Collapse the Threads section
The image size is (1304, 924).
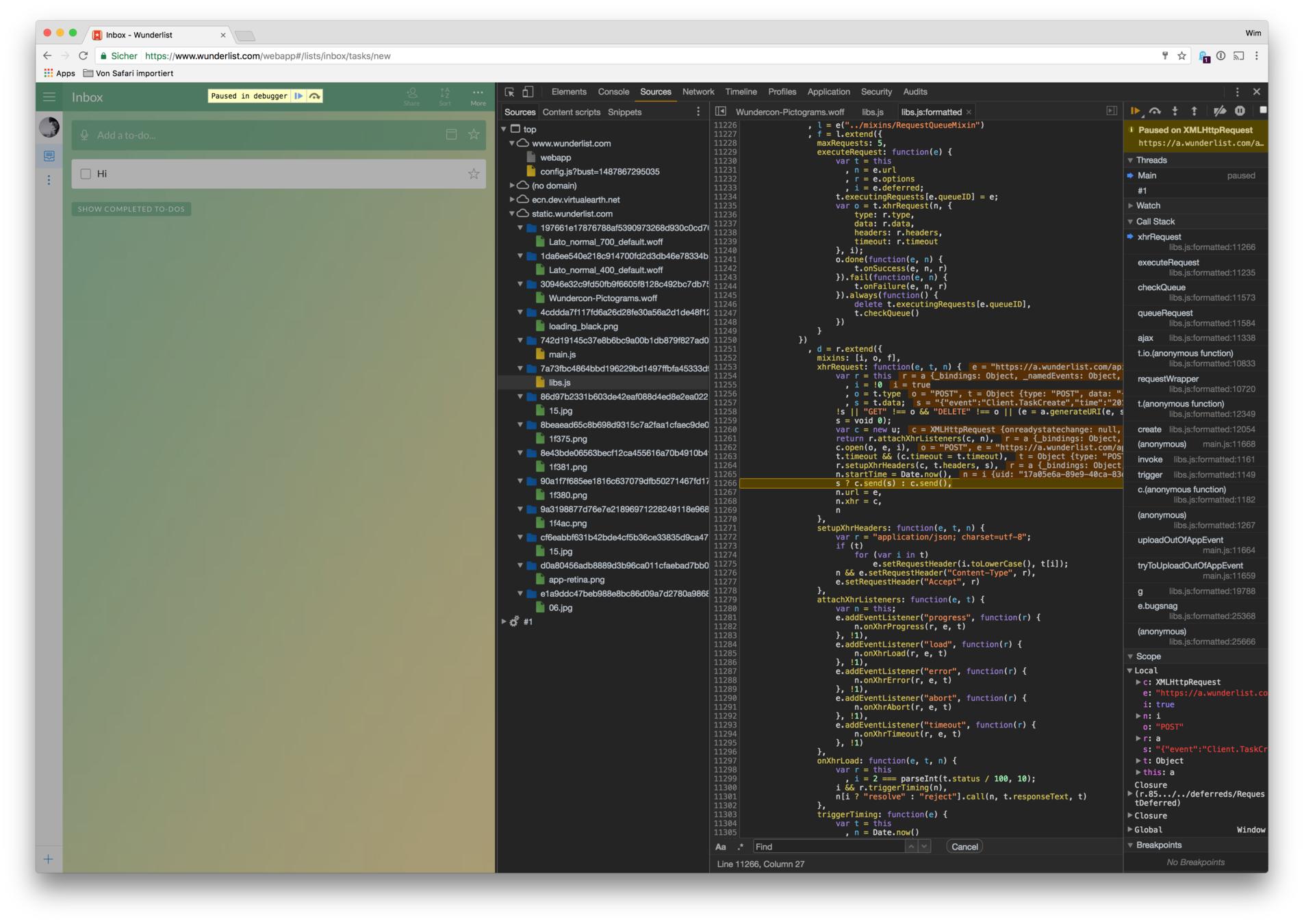point(1130,160)
